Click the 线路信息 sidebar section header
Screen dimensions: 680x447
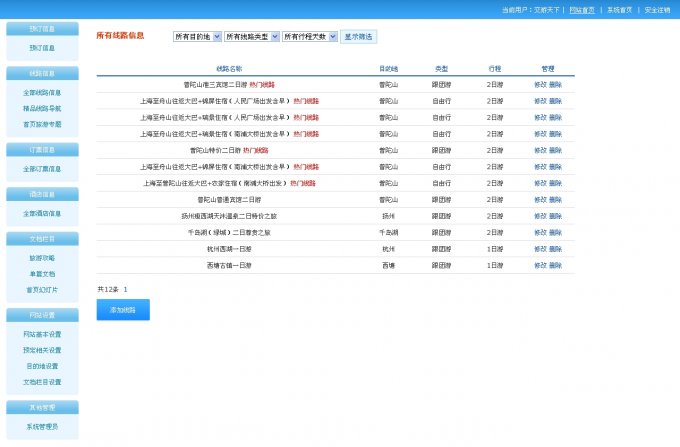[x=42, y=73]
